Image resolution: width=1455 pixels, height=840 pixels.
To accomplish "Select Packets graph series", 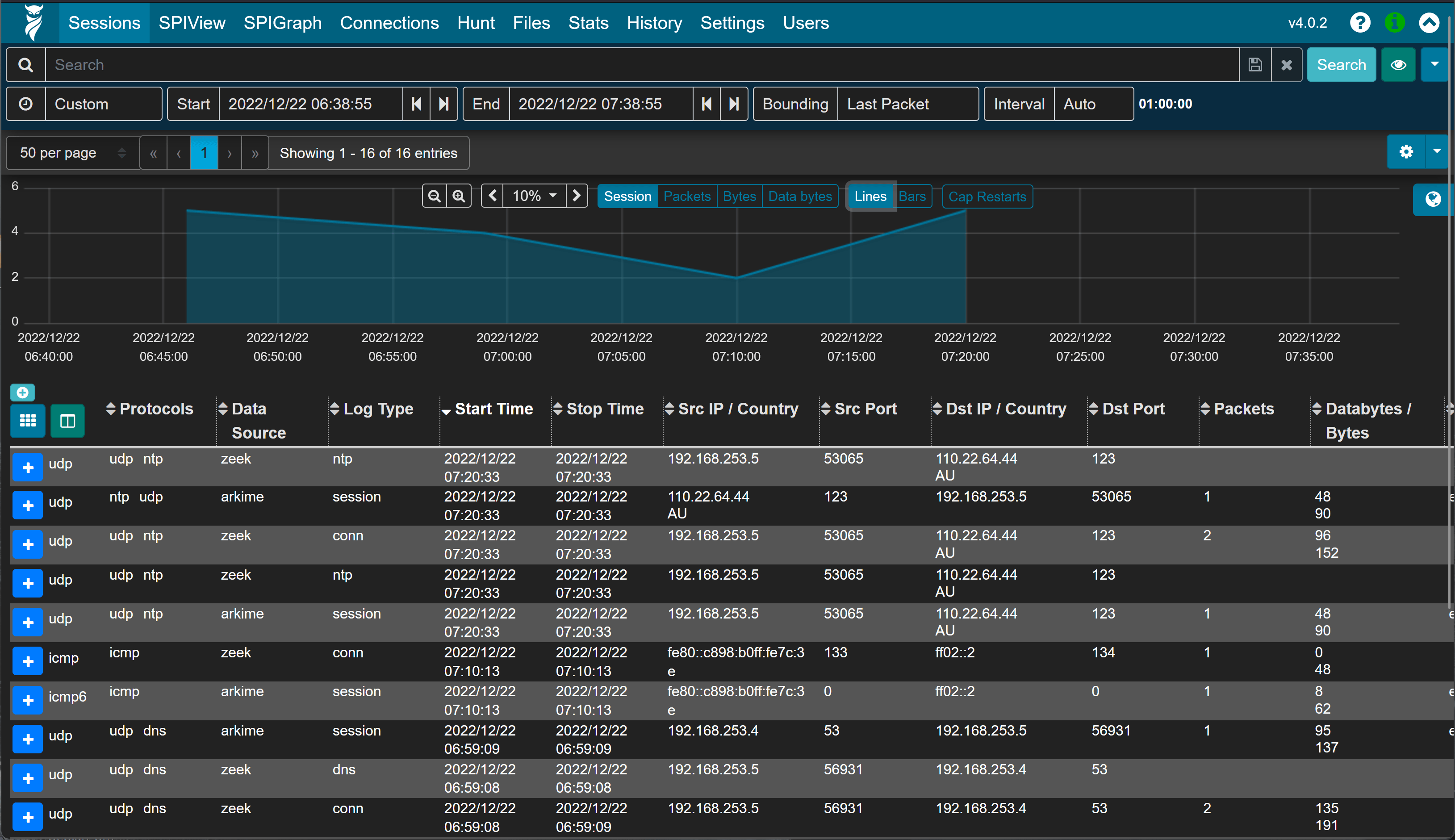I will (x=686, y=196).
